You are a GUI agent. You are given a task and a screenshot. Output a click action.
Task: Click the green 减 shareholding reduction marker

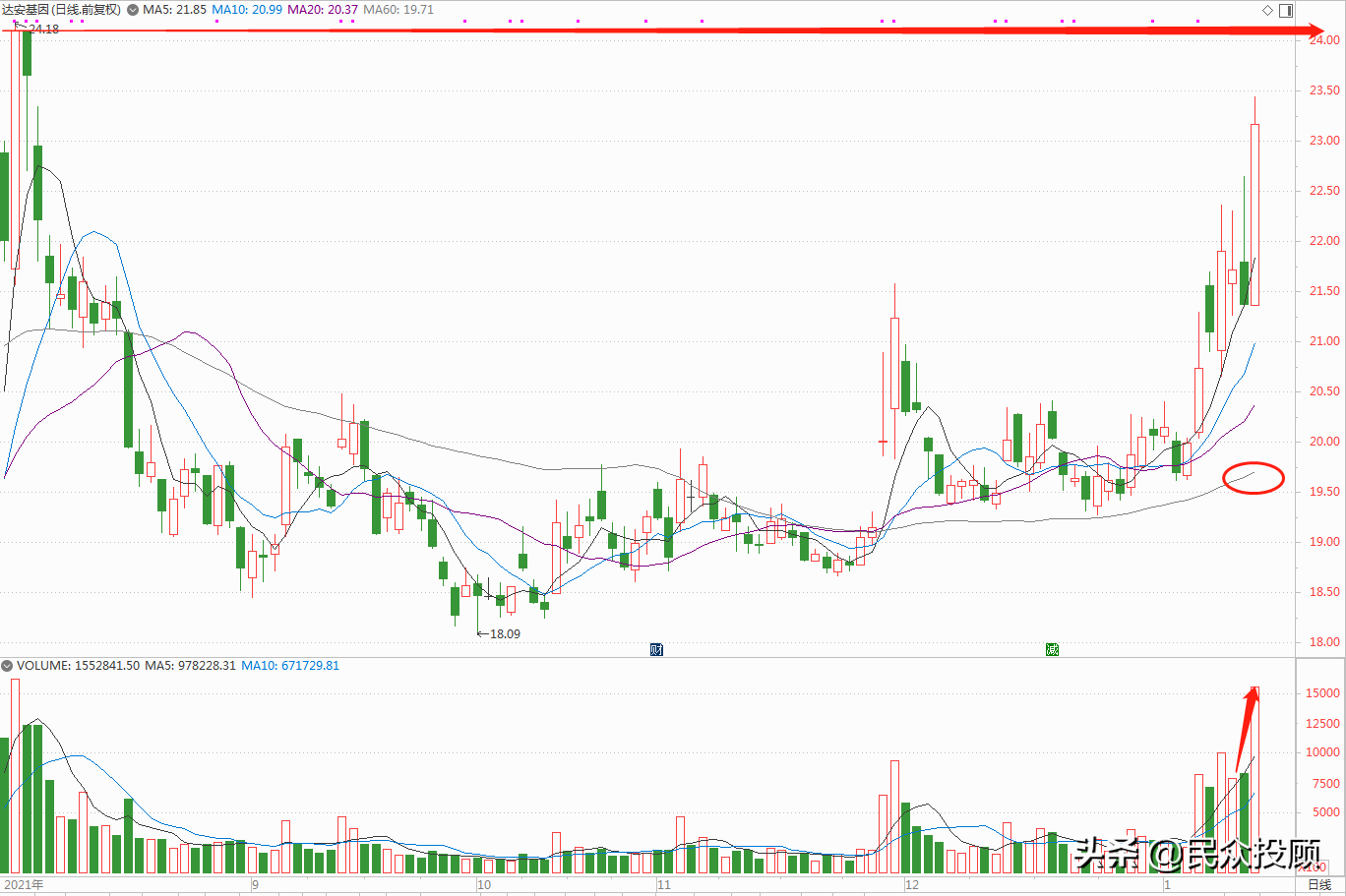tap(1052, 649)
